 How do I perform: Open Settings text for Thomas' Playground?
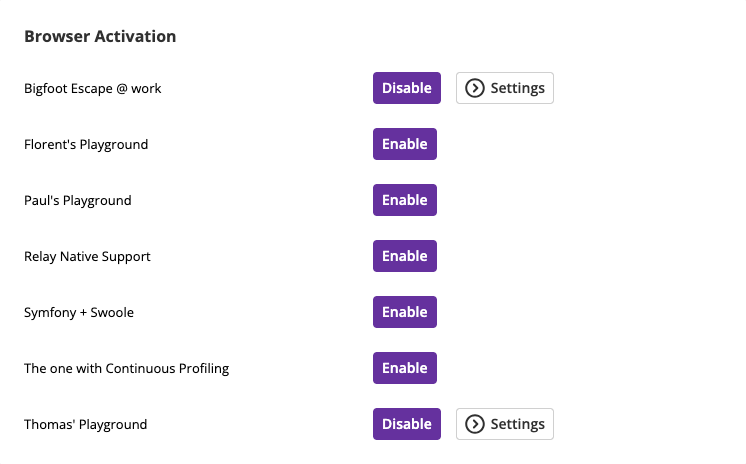[518, 425]
